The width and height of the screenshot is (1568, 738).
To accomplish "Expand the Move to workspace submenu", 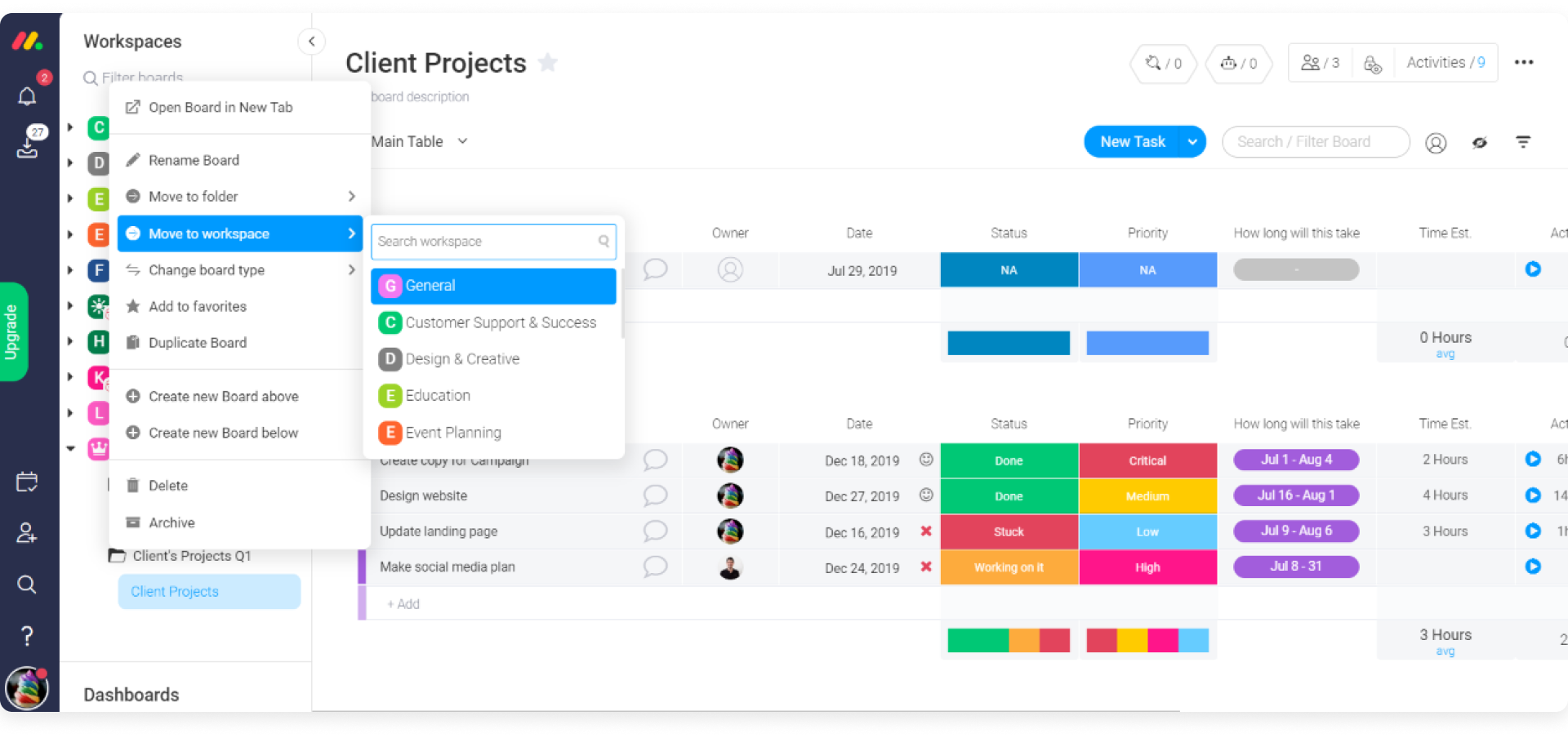I will pyautogui.click(x=239, y=233).
